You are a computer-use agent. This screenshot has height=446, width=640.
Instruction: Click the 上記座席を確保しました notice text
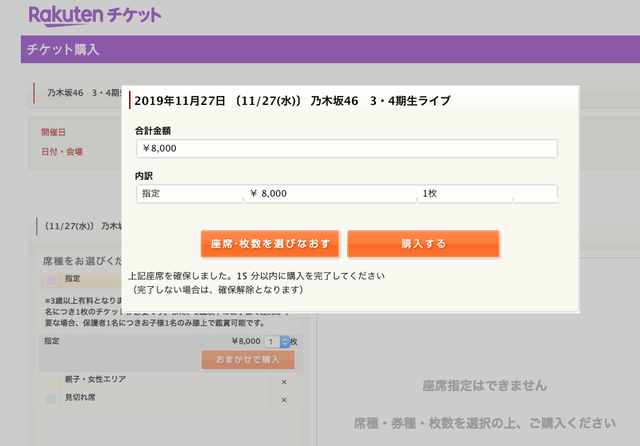(x=256, y=276)
